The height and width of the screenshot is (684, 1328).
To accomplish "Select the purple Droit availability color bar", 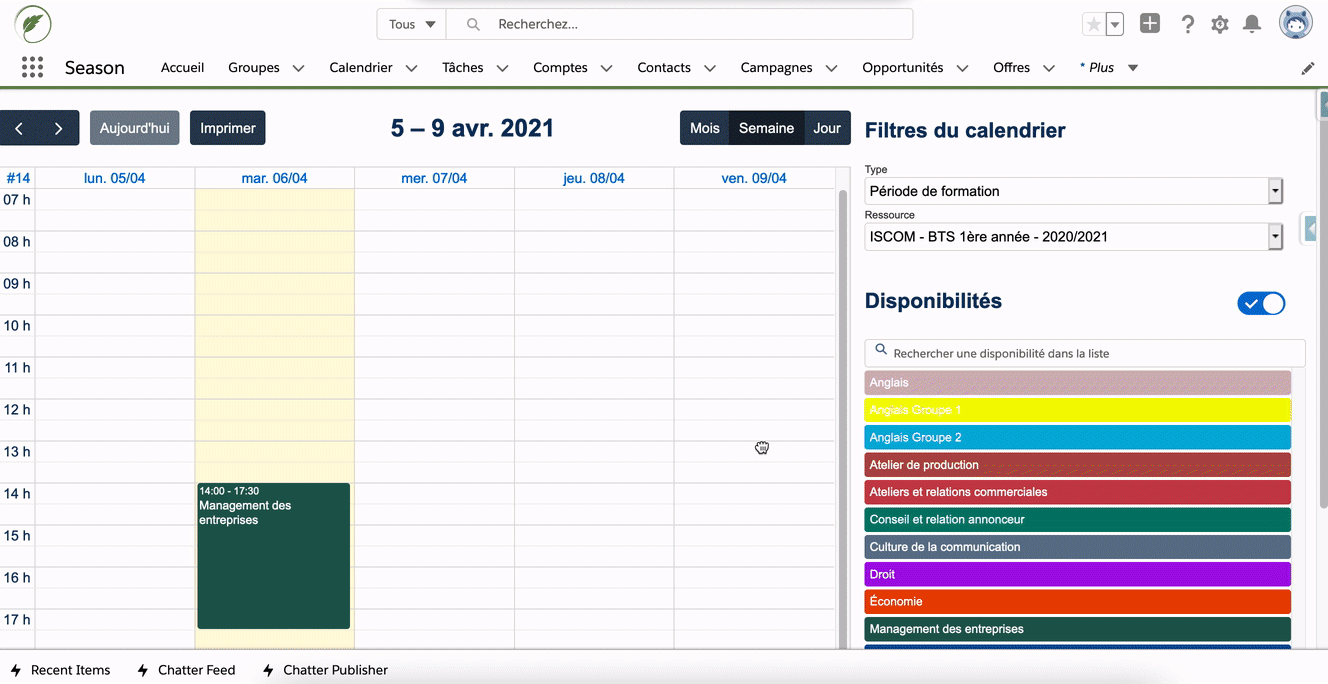I will point(1077,574).
